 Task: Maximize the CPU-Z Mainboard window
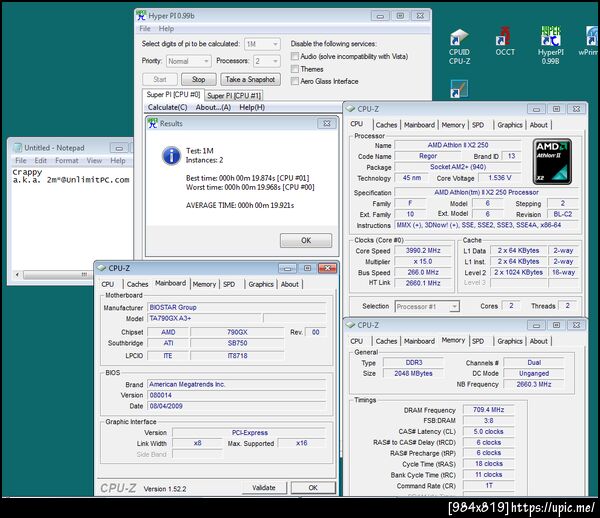tap(307, 268)
